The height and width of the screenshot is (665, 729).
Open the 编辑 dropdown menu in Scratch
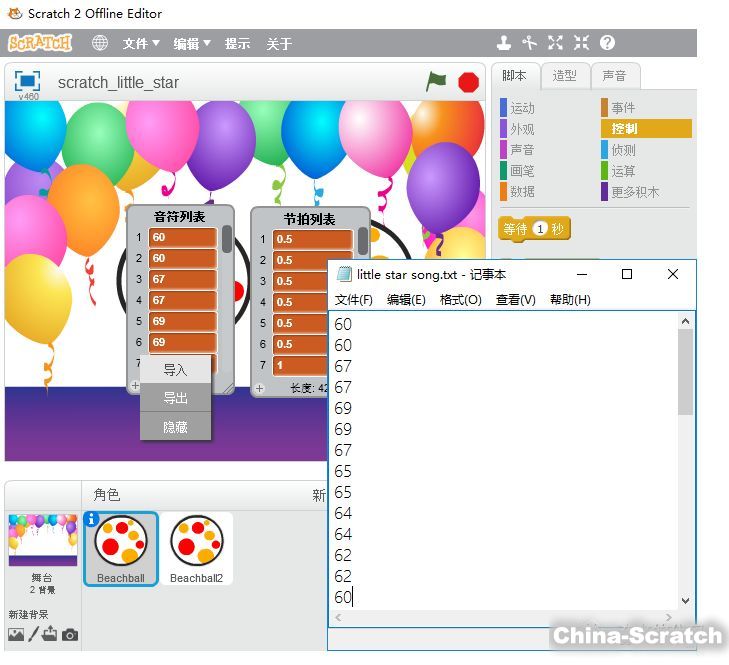[192, 43]
